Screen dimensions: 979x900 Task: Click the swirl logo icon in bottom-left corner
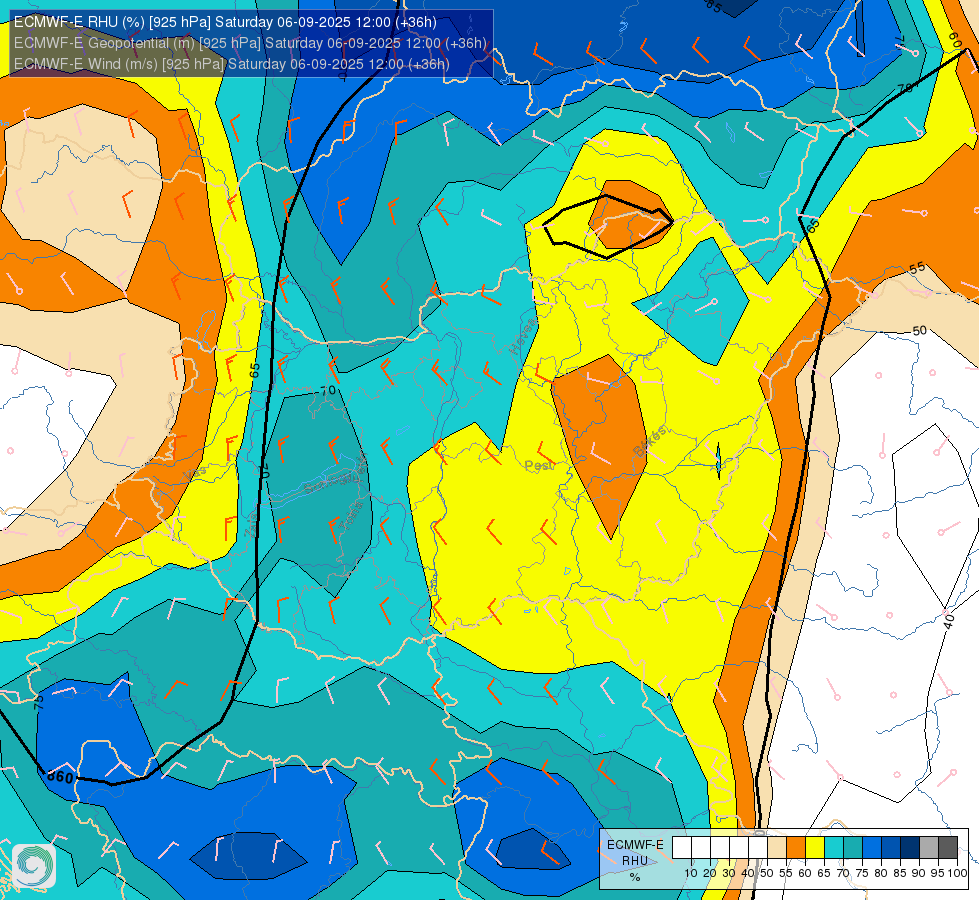point(34,866)
